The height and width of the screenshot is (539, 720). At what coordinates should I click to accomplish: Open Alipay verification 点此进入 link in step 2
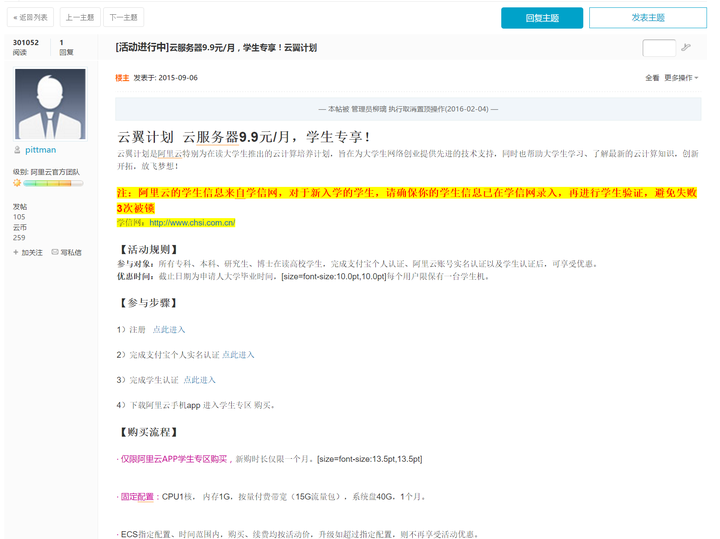(238, 355)
